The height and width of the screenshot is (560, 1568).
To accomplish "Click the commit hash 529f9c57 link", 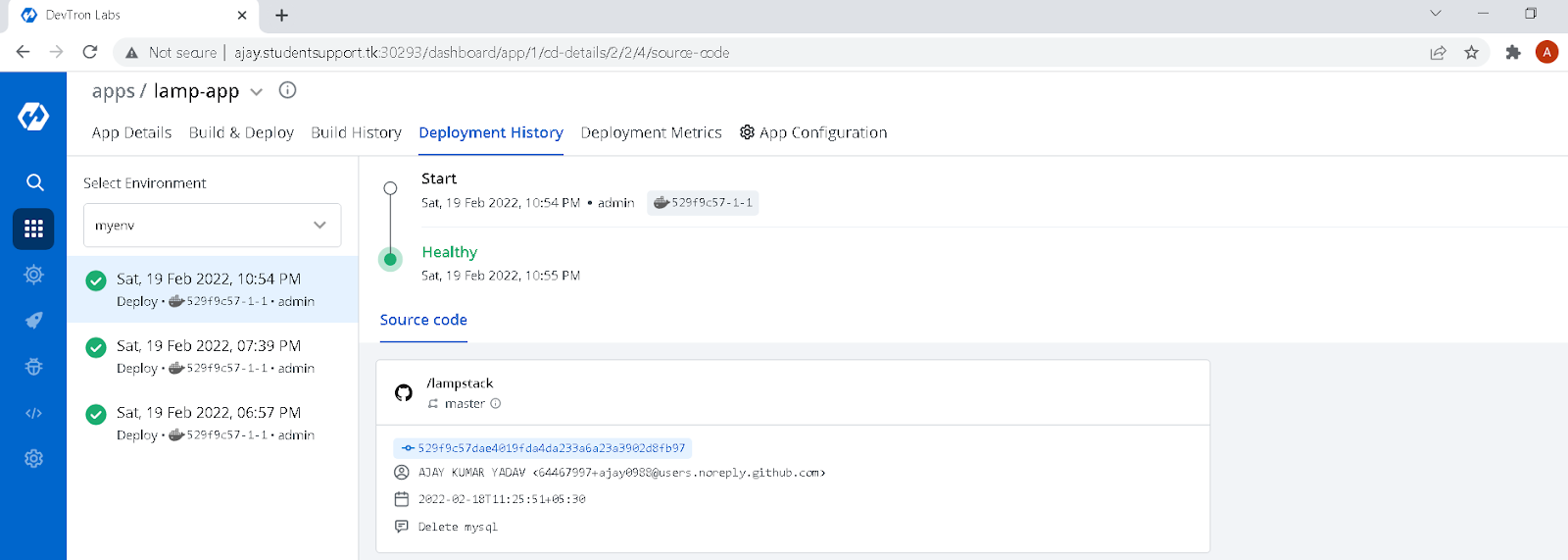I will tap(543, 448).
